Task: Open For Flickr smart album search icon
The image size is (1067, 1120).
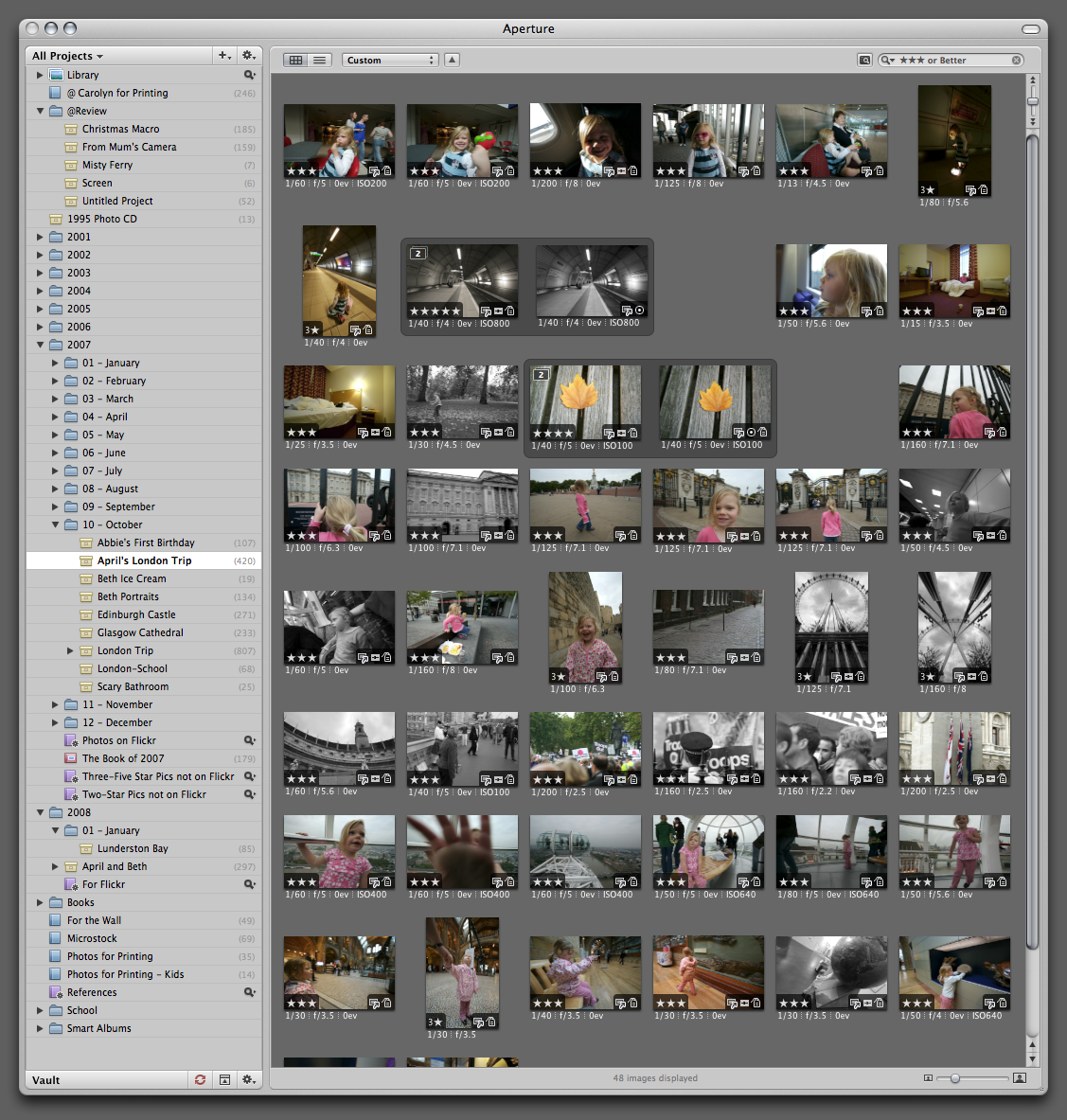Action: tap(249, 884)
